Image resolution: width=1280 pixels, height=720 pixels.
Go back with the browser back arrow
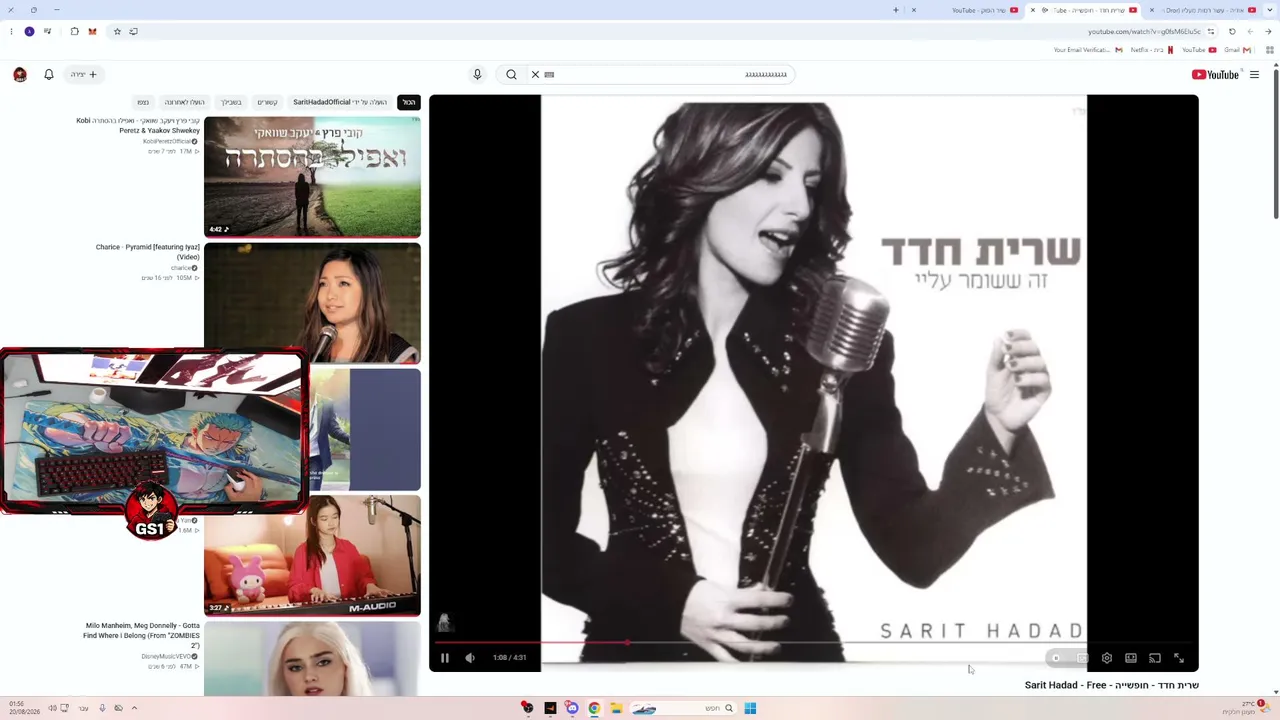pos(1269,31)
